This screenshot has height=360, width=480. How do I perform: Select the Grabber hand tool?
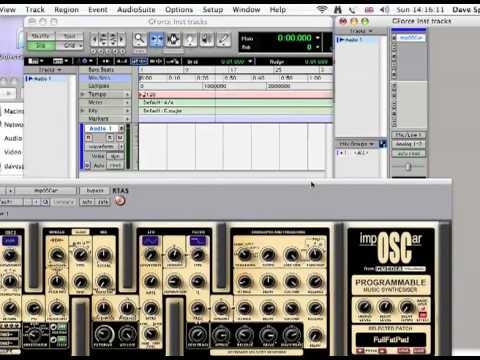coord(190,39)
